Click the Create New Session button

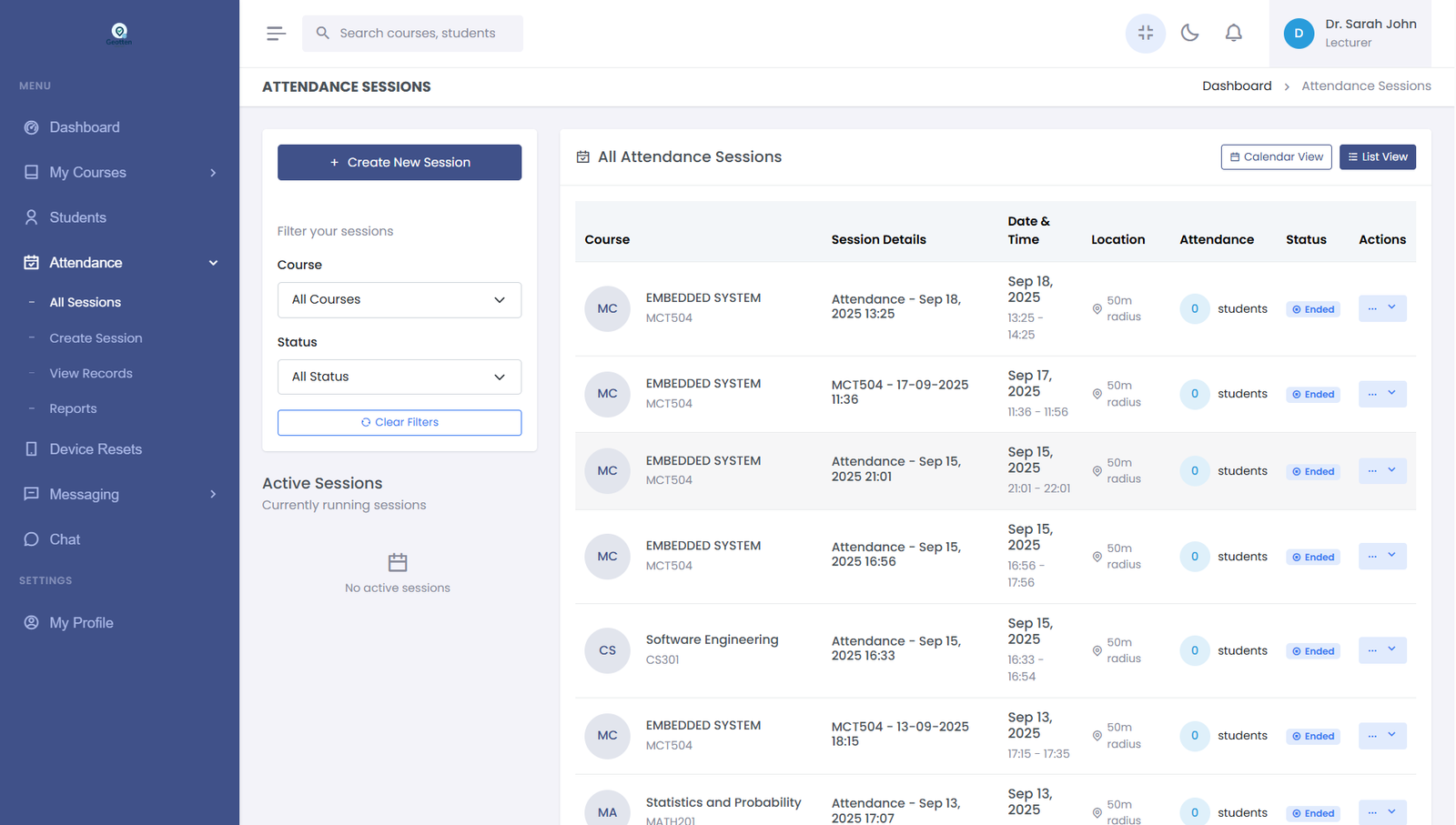click(399, 162)
